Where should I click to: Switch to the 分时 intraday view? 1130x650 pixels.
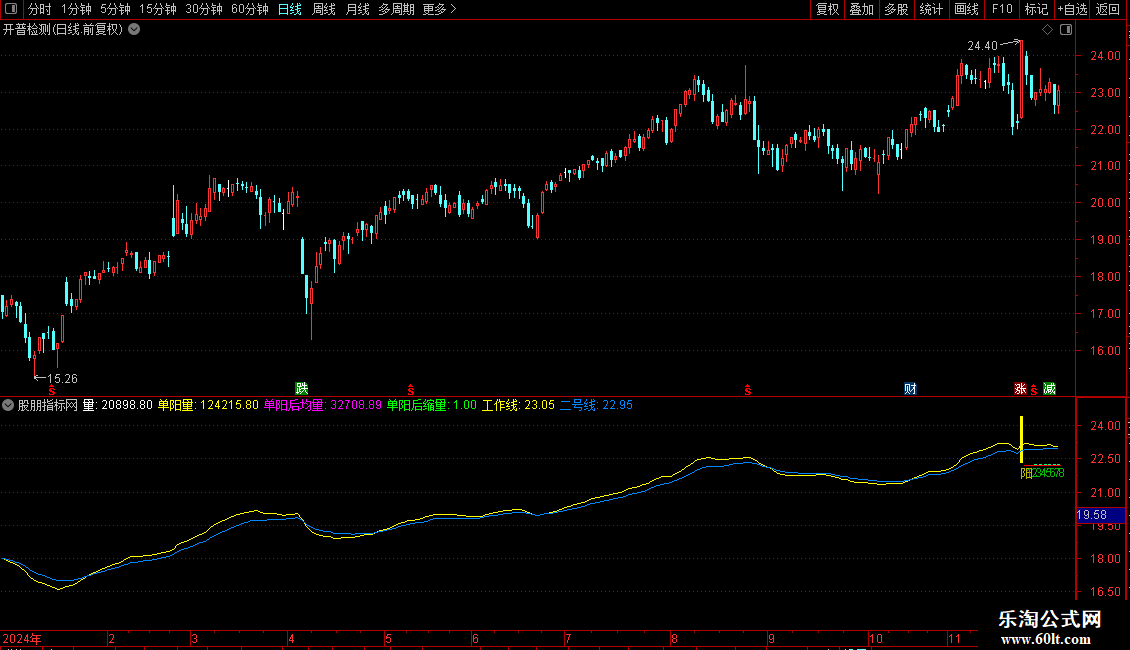coord(40,9)
